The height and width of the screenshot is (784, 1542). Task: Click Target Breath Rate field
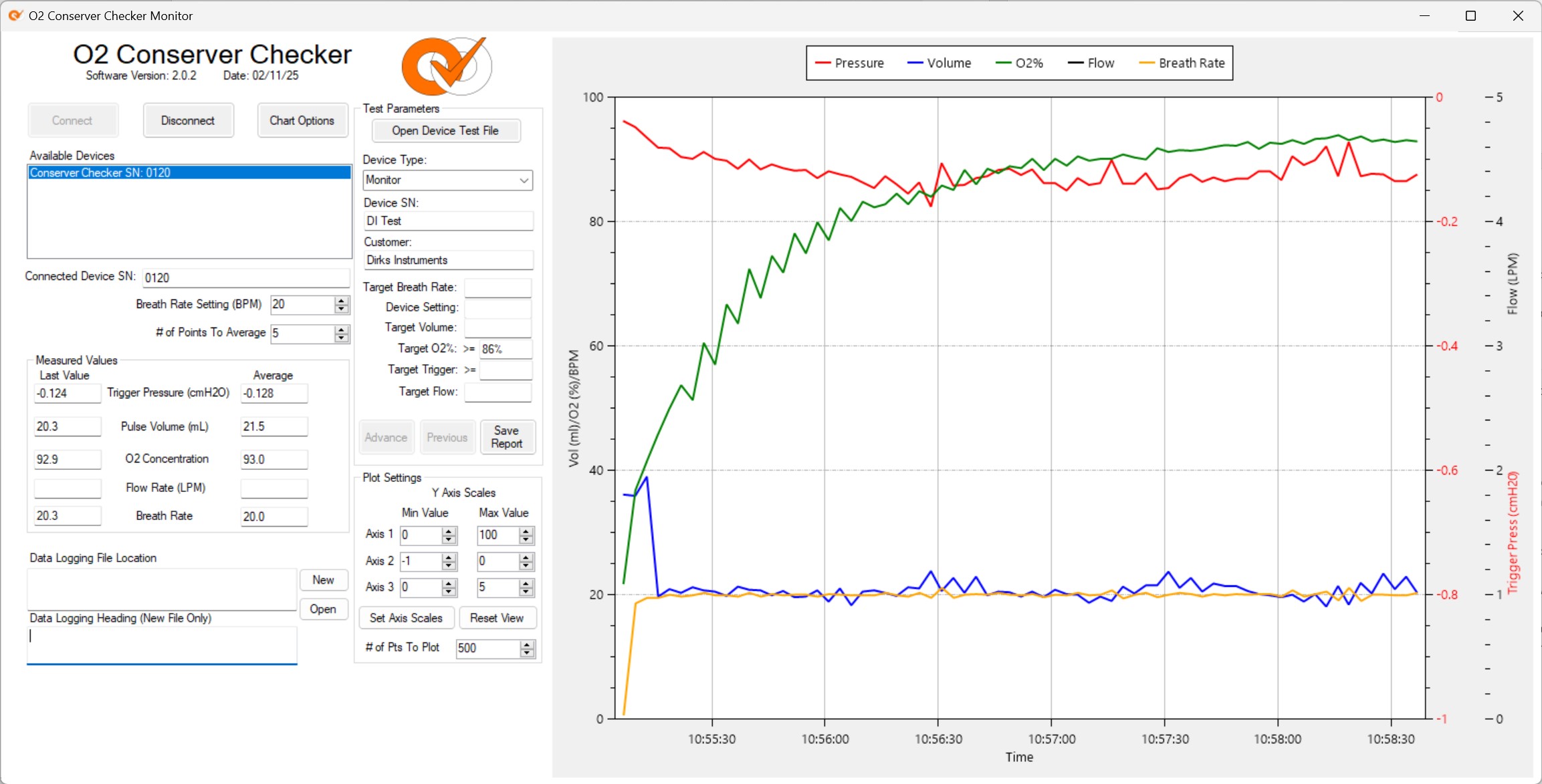tap(498, 287)
